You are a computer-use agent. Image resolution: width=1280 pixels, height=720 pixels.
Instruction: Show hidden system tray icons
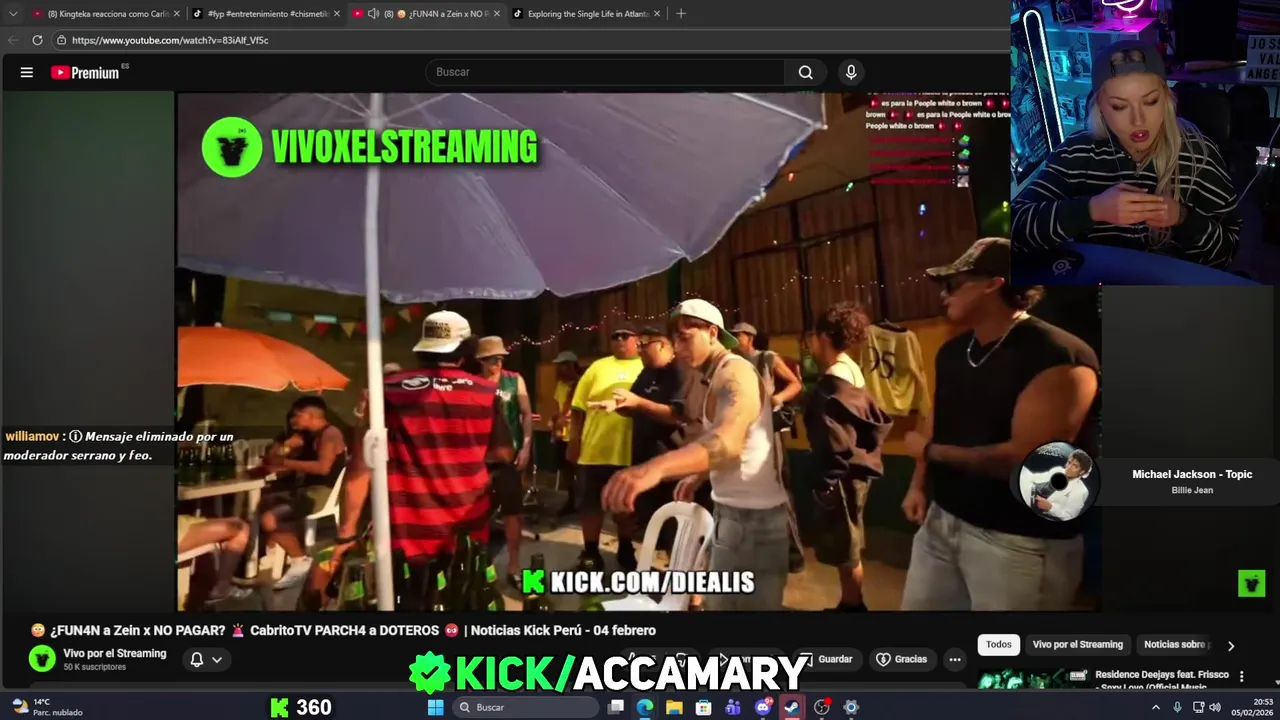[x=1156, y=707]
